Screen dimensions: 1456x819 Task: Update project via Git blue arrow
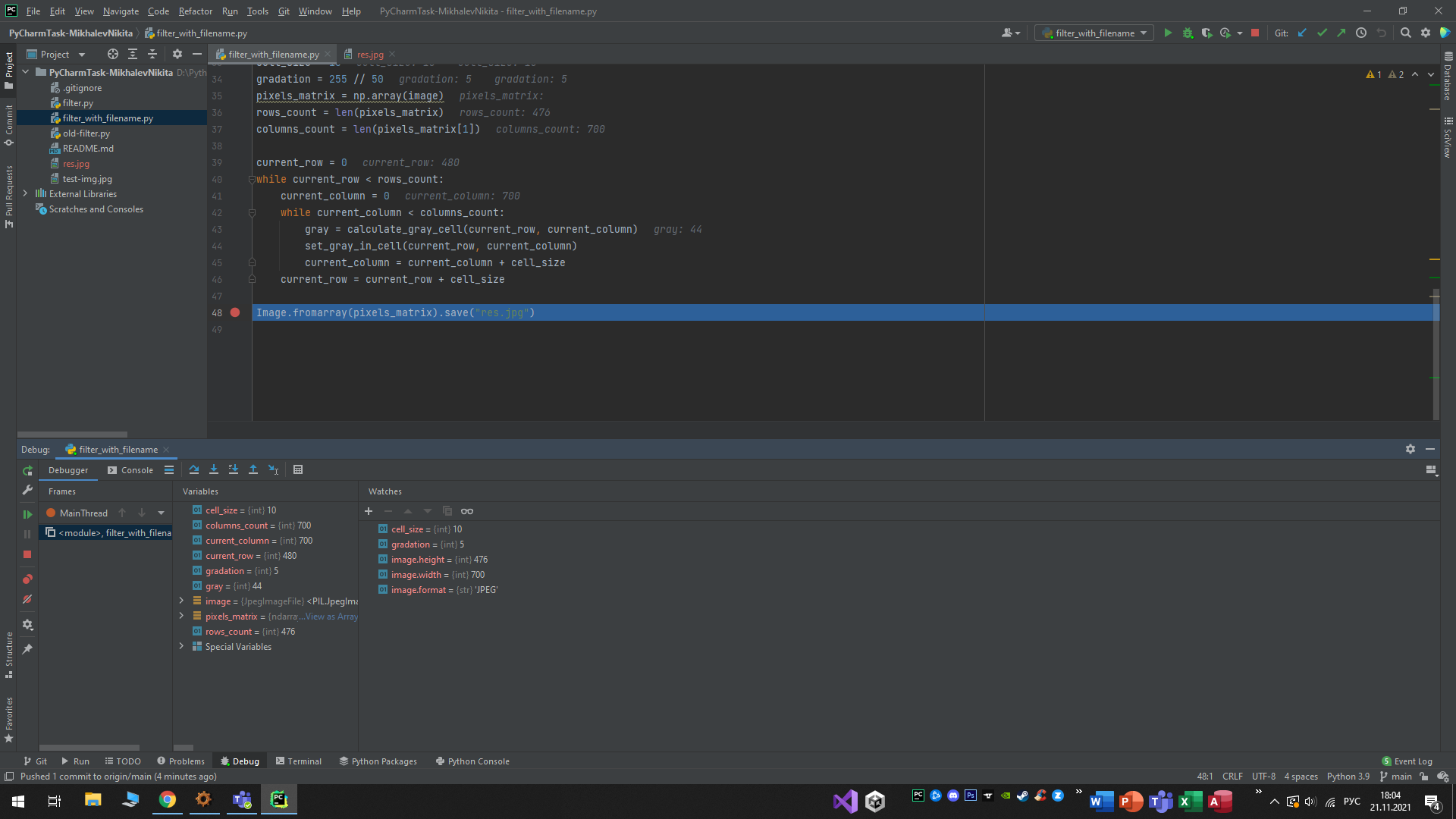(x=1302, y=33)
